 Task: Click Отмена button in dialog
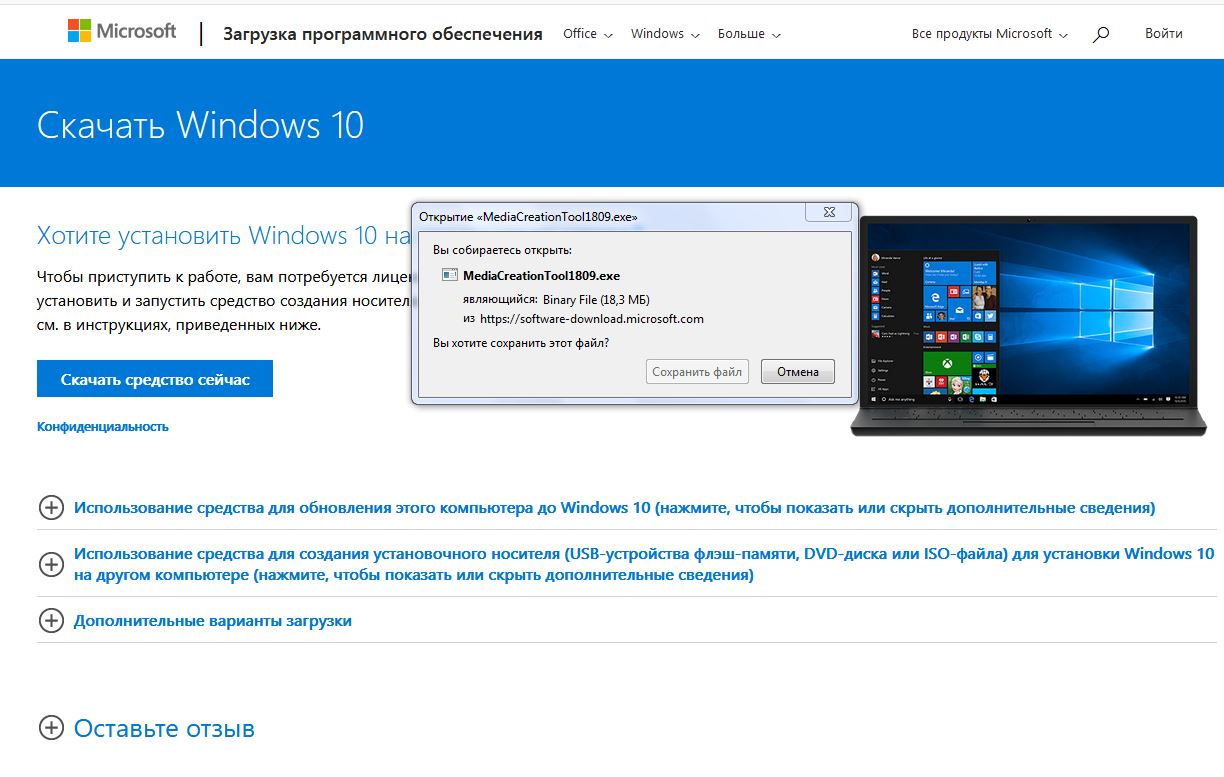pos(797,372)
